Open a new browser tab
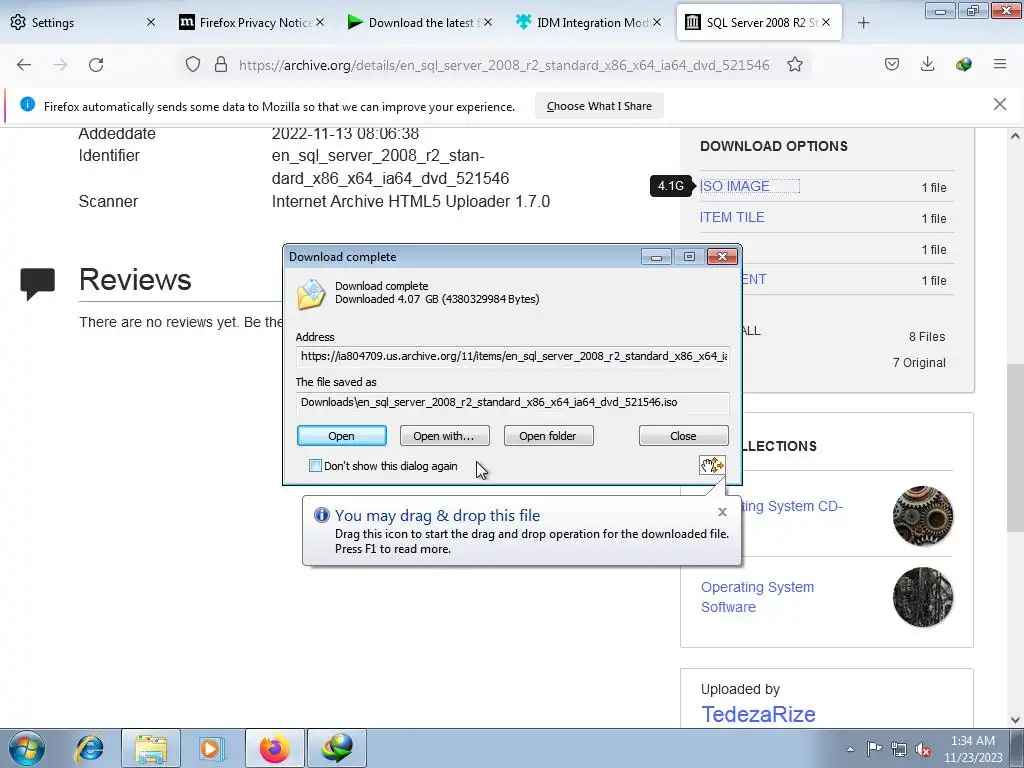1024x768 pixels. click(x=863, y=23)
